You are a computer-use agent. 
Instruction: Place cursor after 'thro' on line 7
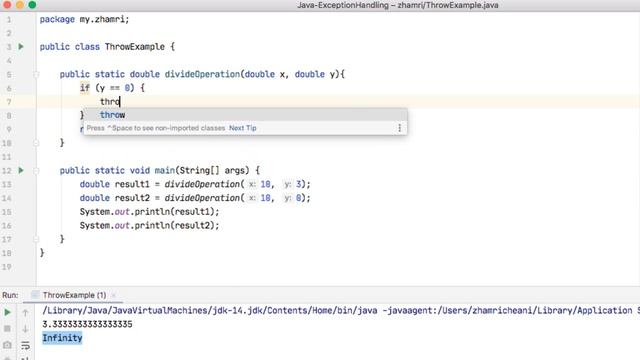(x=120, y=102)
